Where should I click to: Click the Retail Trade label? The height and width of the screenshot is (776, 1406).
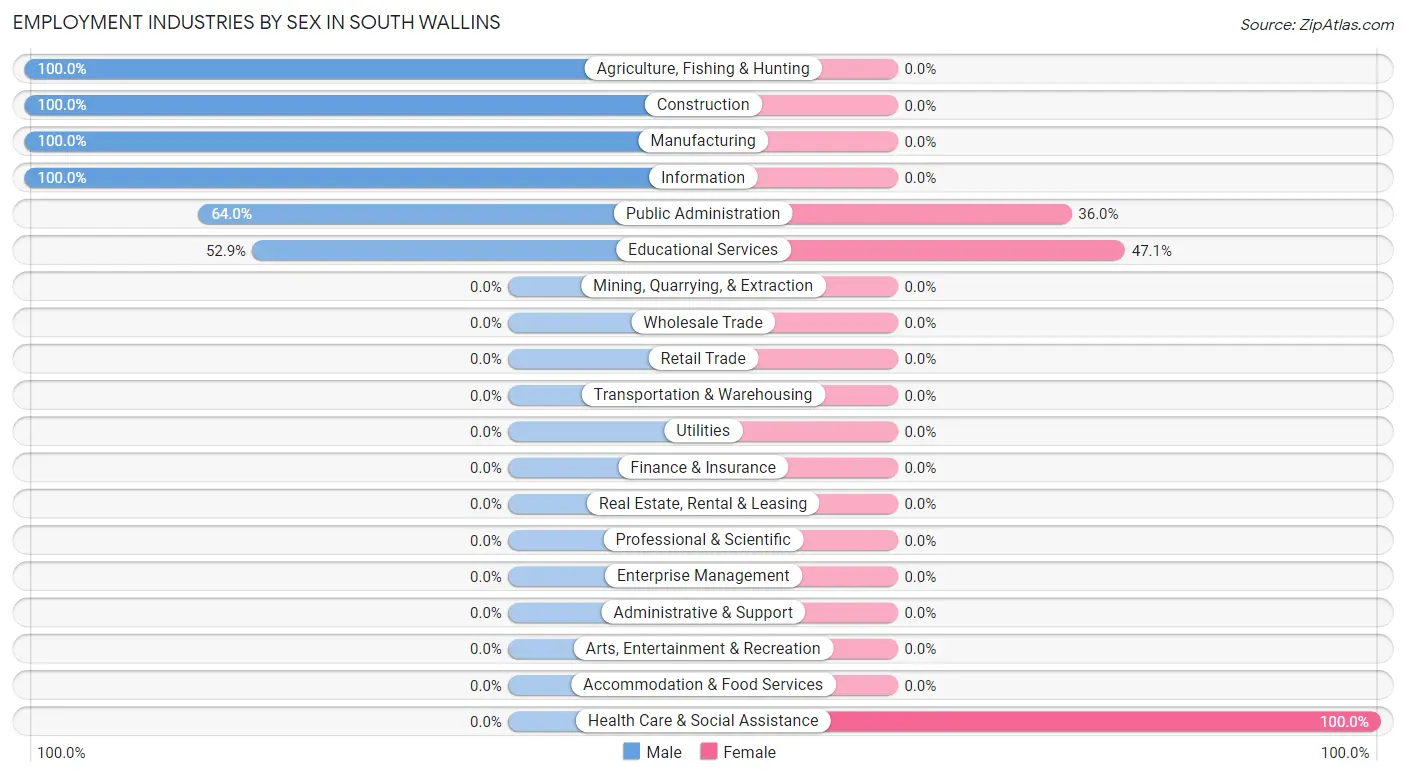(703, 359)
